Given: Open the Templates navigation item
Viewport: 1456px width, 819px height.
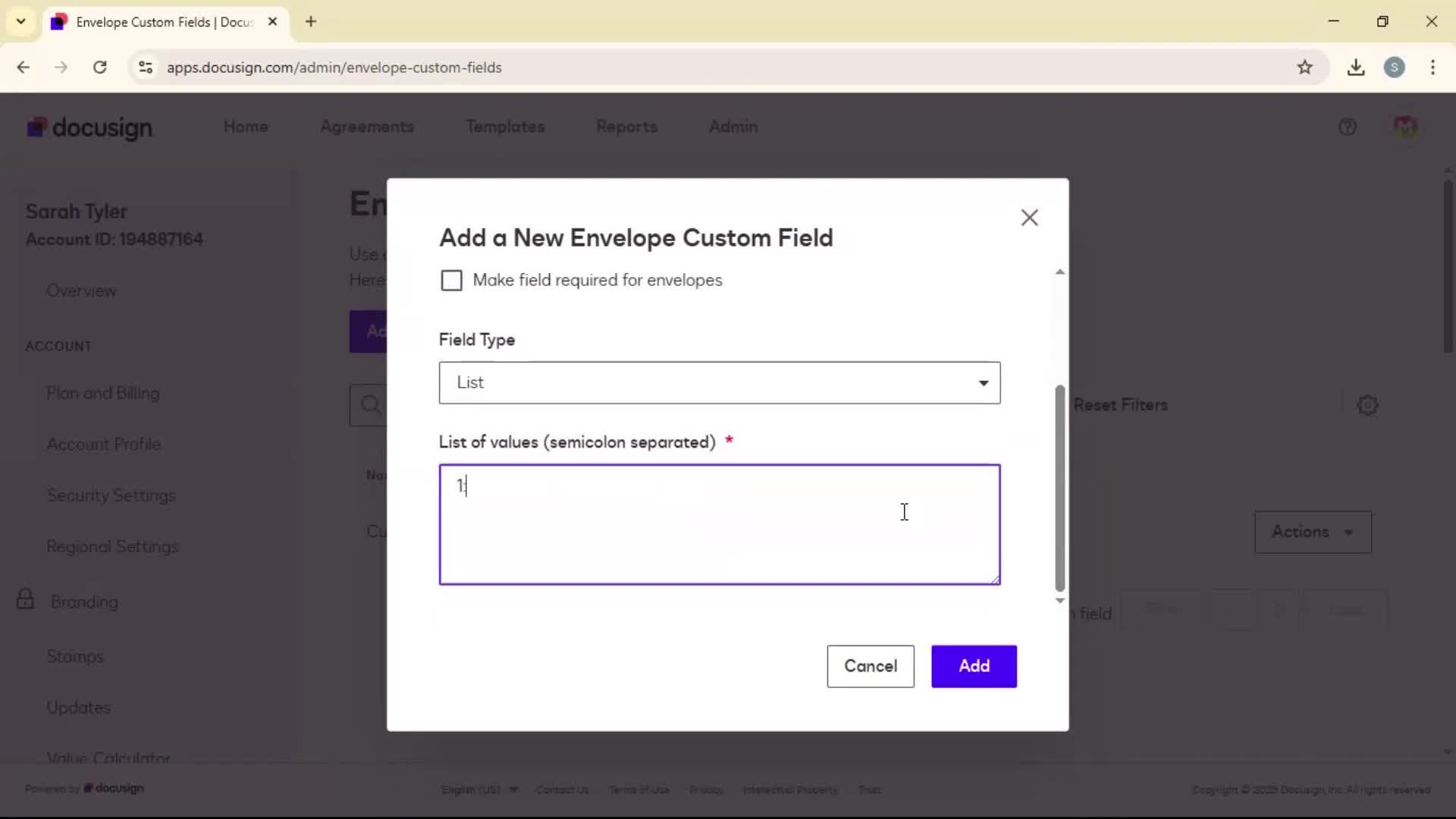Looking at the screenshot, I should [x=505, y=127].
